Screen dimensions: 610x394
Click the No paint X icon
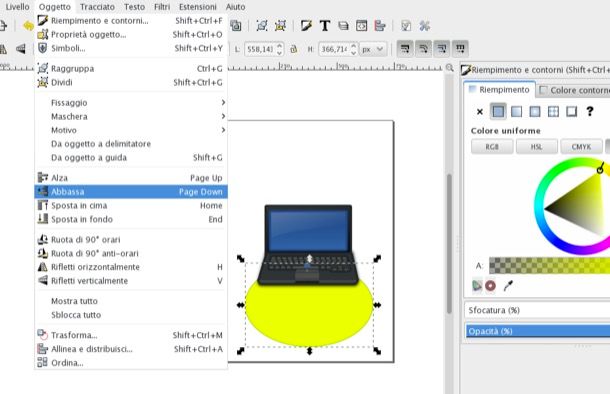[480, 112]
